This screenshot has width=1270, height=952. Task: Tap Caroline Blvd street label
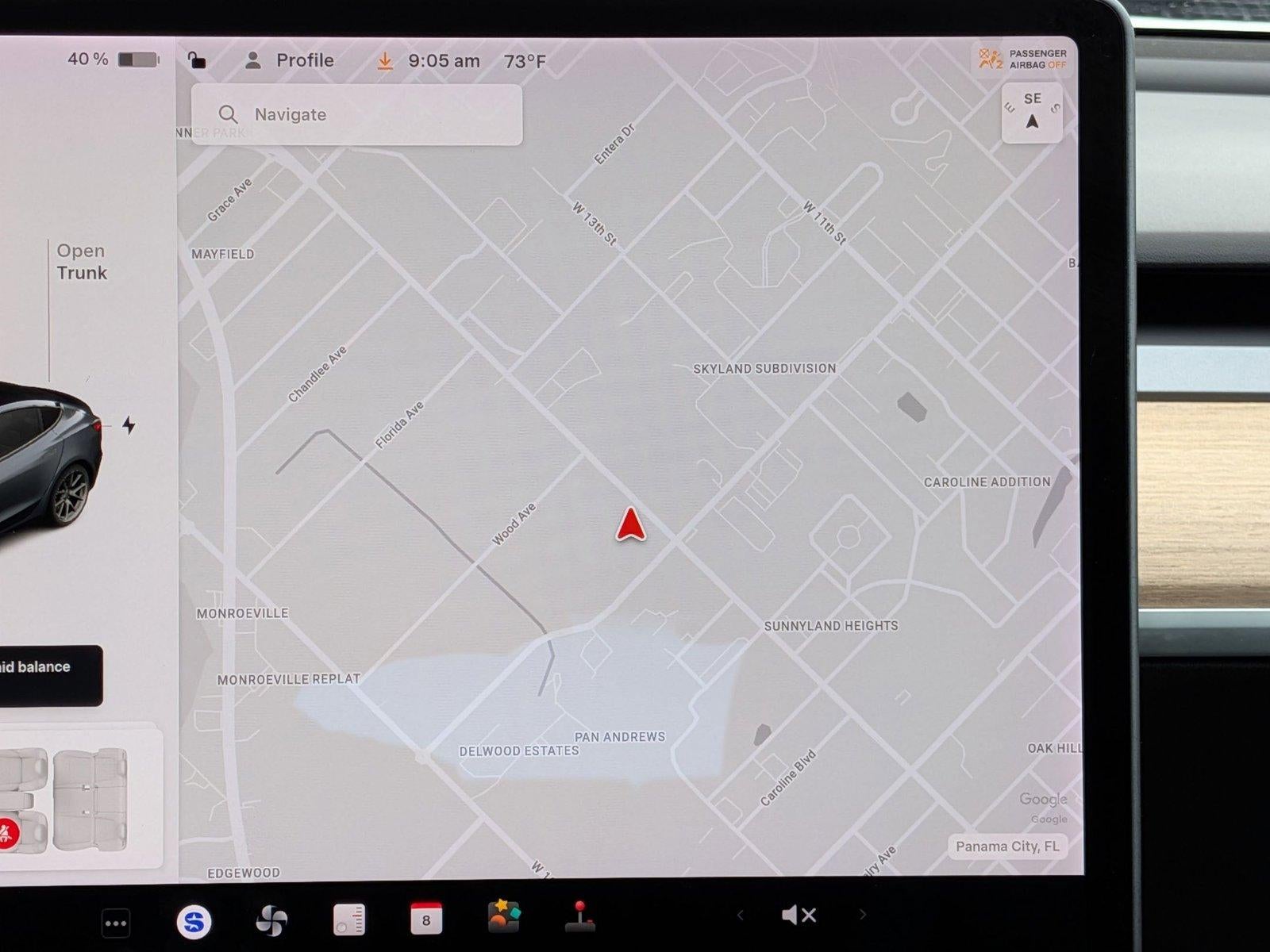pos(787,778)
